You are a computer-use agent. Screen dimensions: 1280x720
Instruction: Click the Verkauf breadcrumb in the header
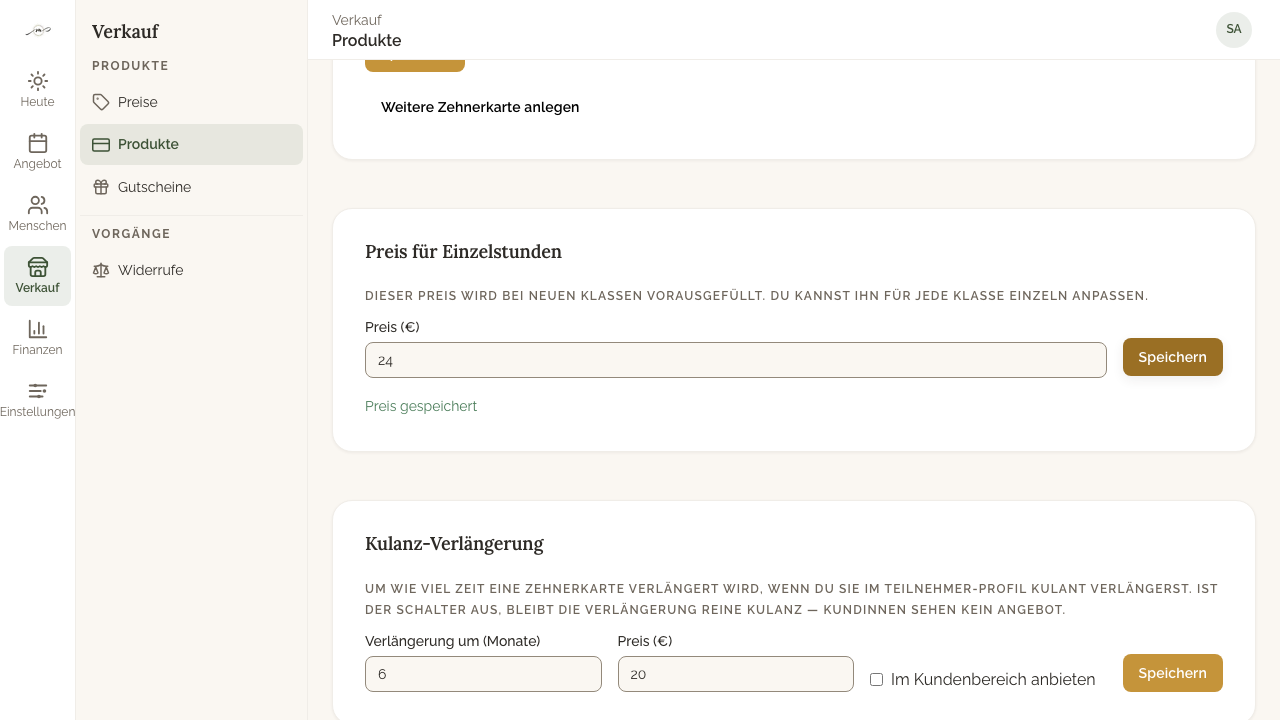click(357, 20)
